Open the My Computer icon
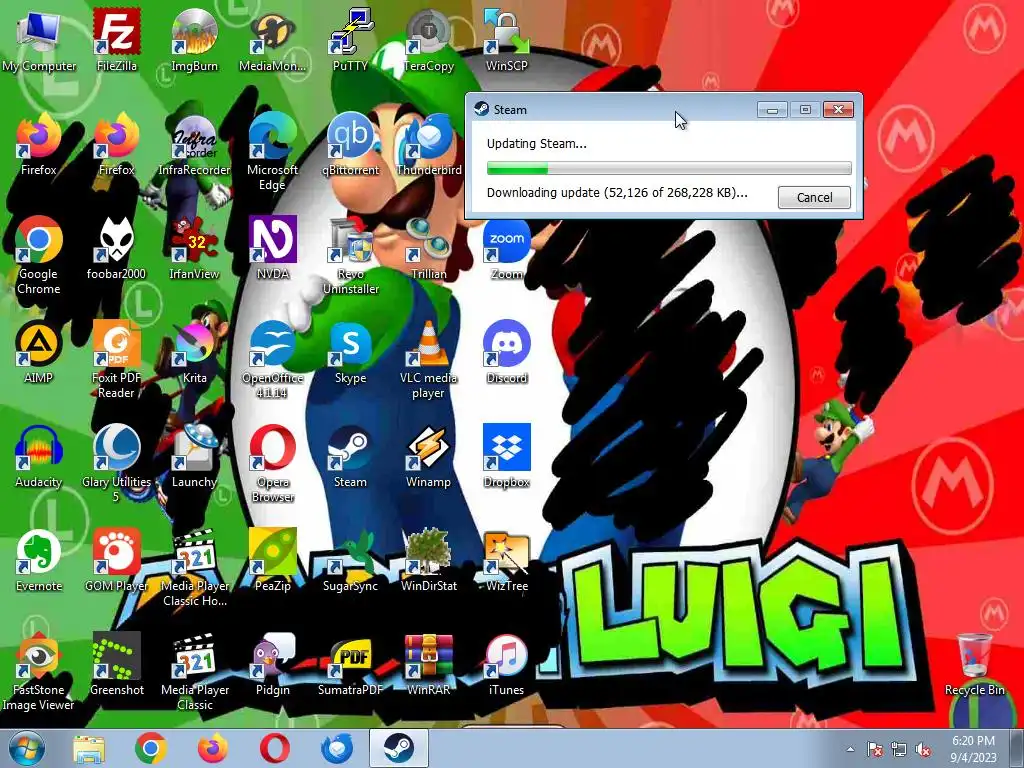Image resolution: width=1024 pixels, height=768 pixels. [x=39, y=39]
